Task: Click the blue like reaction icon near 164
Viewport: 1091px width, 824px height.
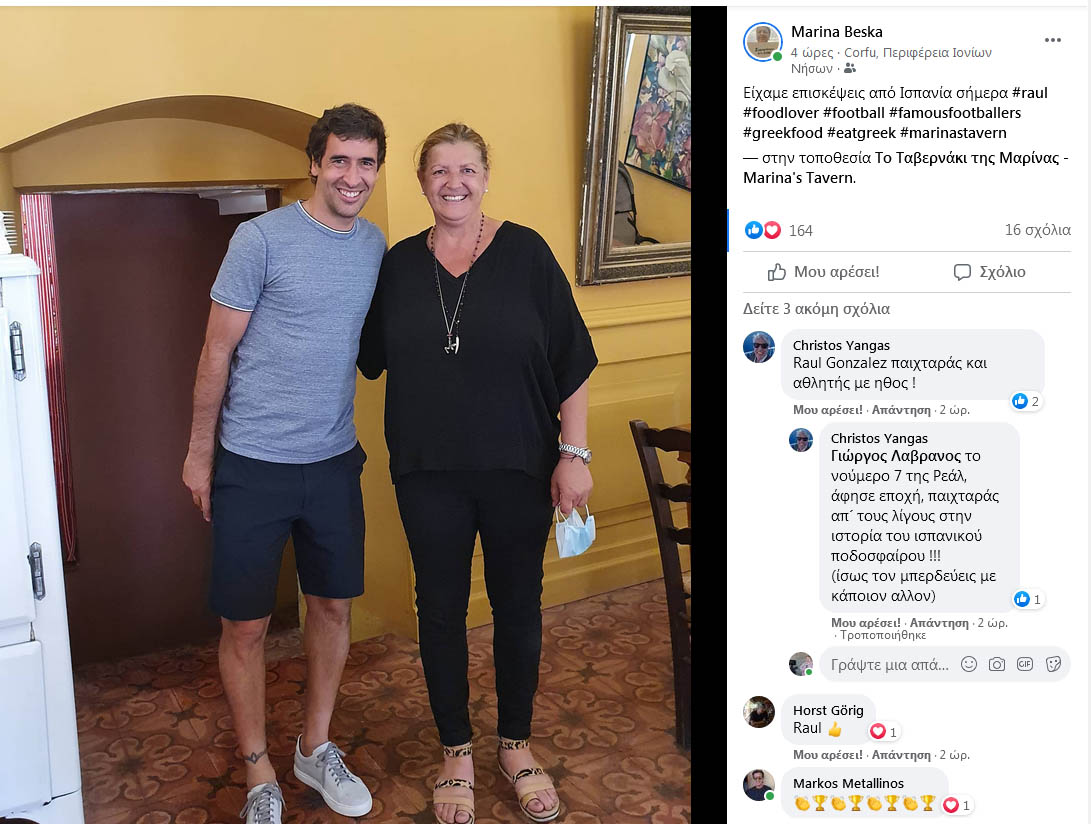Action: pos(754,230)
